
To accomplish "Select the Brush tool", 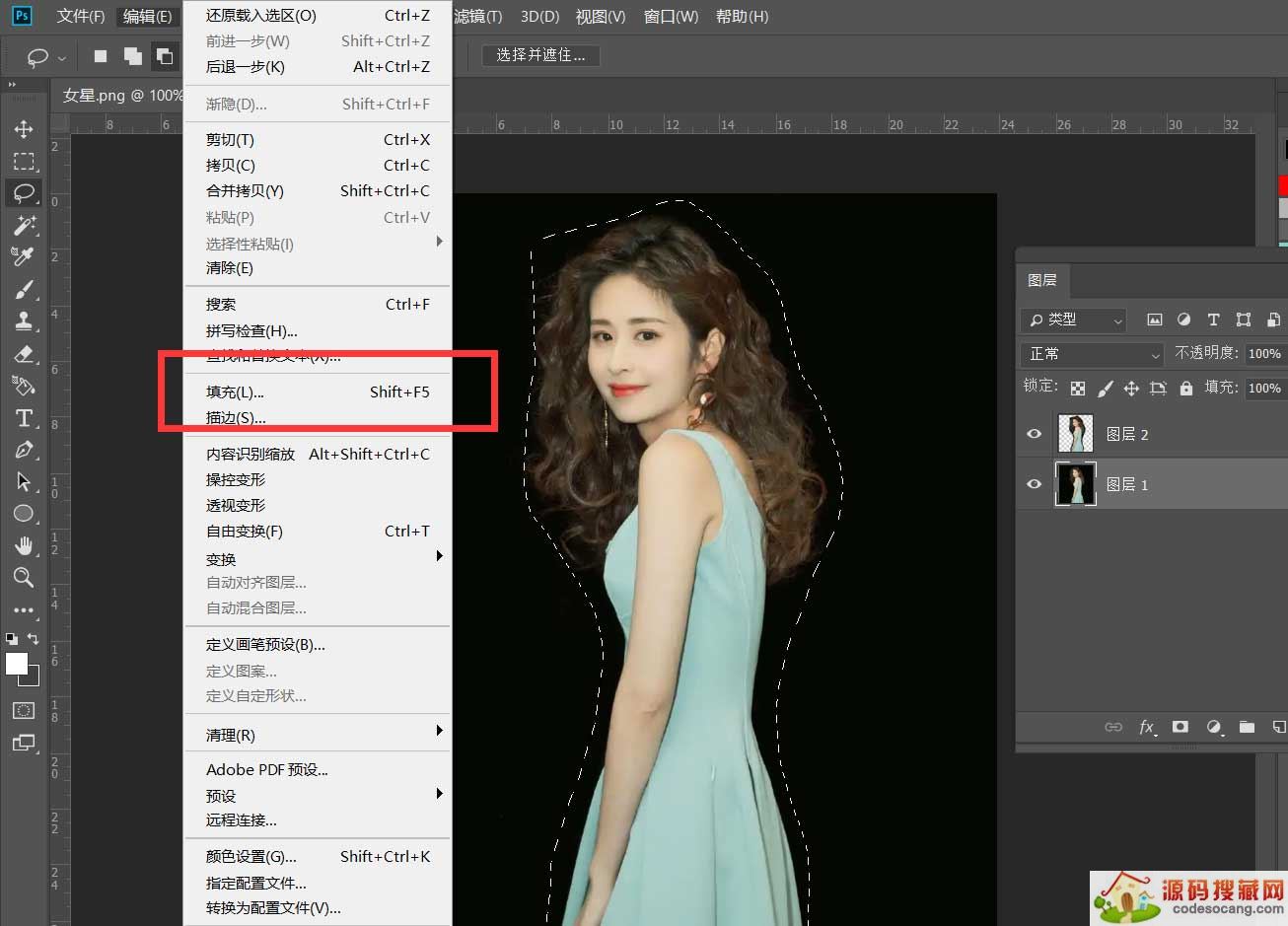I will pyautogui.click(x=24, y=290).
